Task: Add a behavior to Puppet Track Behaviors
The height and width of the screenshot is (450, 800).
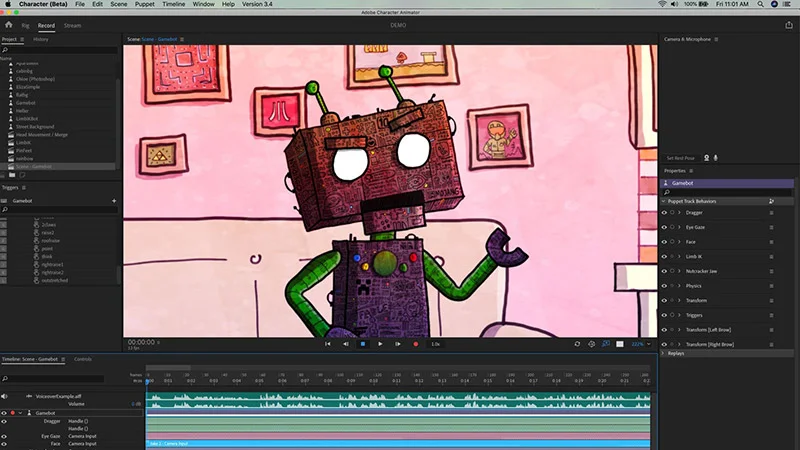Action: [771, 202]
